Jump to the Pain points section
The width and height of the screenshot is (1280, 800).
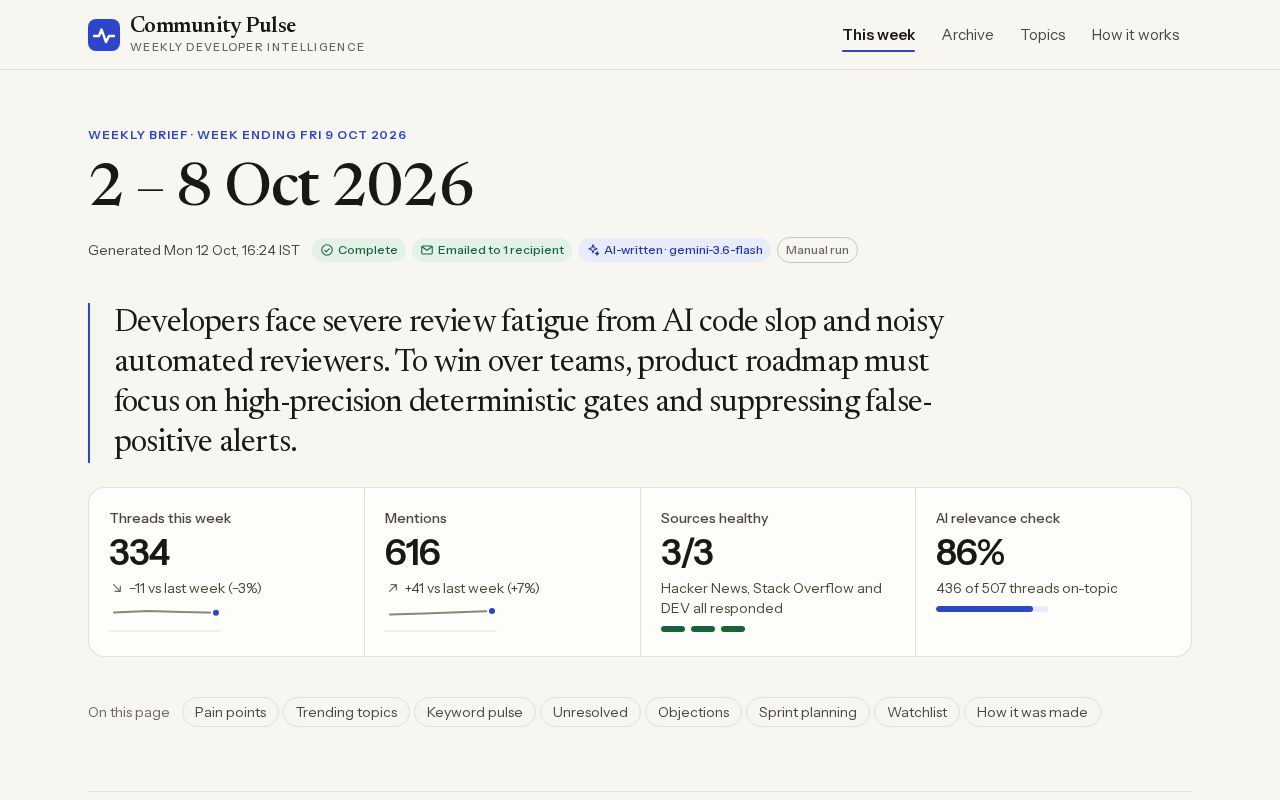coord(230,712)
